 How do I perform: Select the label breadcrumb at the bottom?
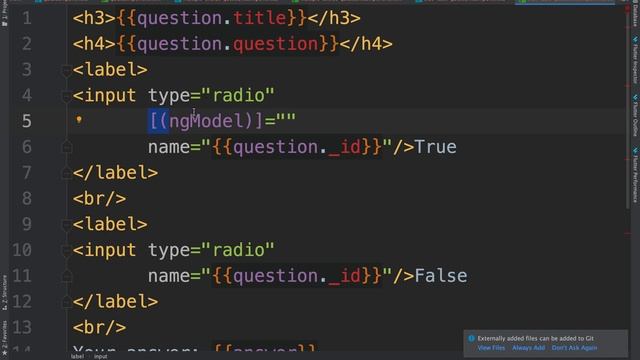pos(77,357)
